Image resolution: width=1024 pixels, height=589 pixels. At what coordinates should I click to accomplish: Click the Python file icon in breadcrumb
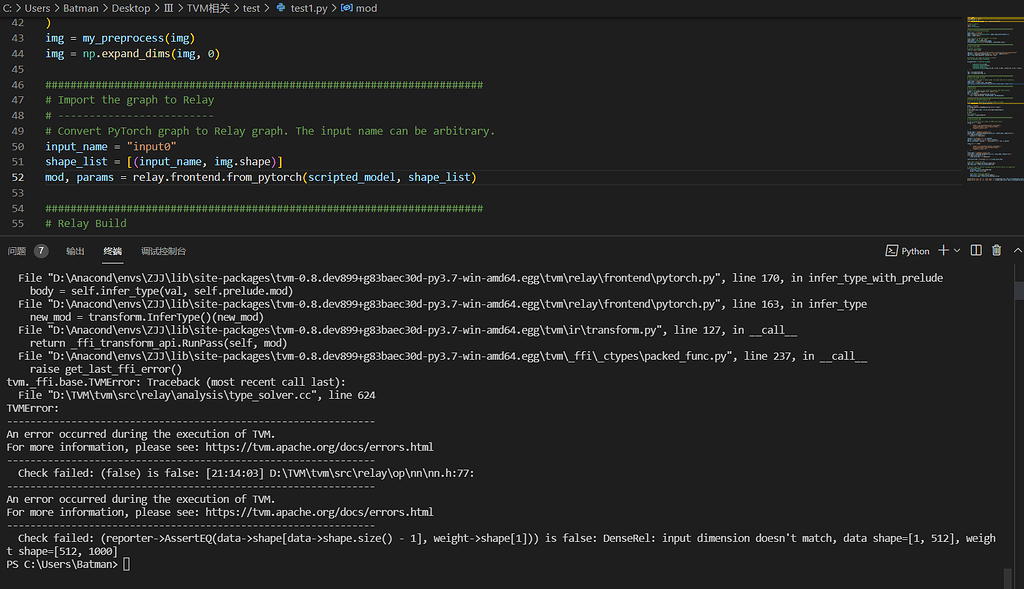tap(280, 8)
